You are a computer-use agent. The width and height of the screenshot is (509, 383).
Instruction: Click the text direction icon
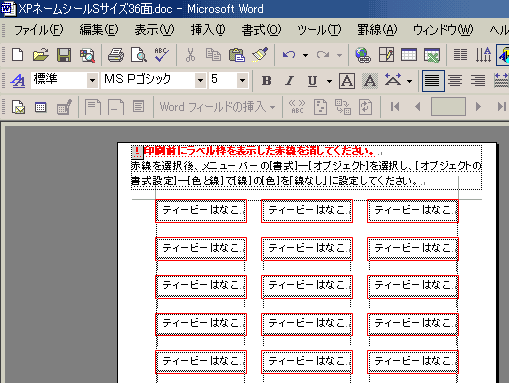[x=483, y=55]
